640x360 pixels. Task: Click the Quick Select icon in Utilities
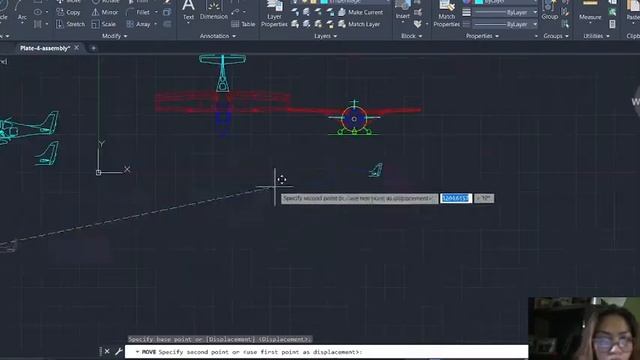pos(612,12)
